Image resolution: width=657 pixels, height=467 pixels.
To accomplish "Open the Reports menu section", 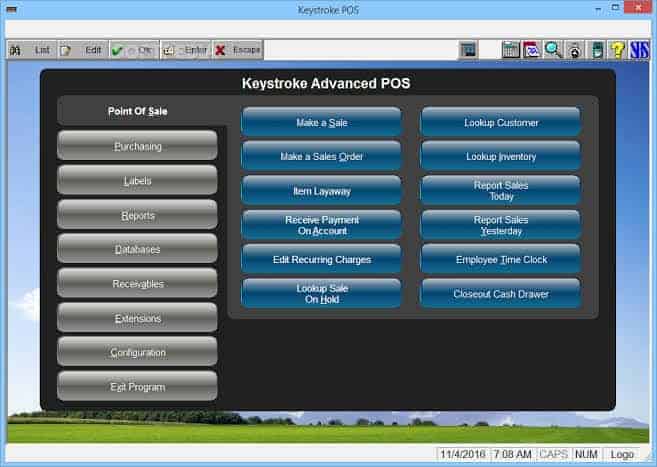I will pos(137,215).
